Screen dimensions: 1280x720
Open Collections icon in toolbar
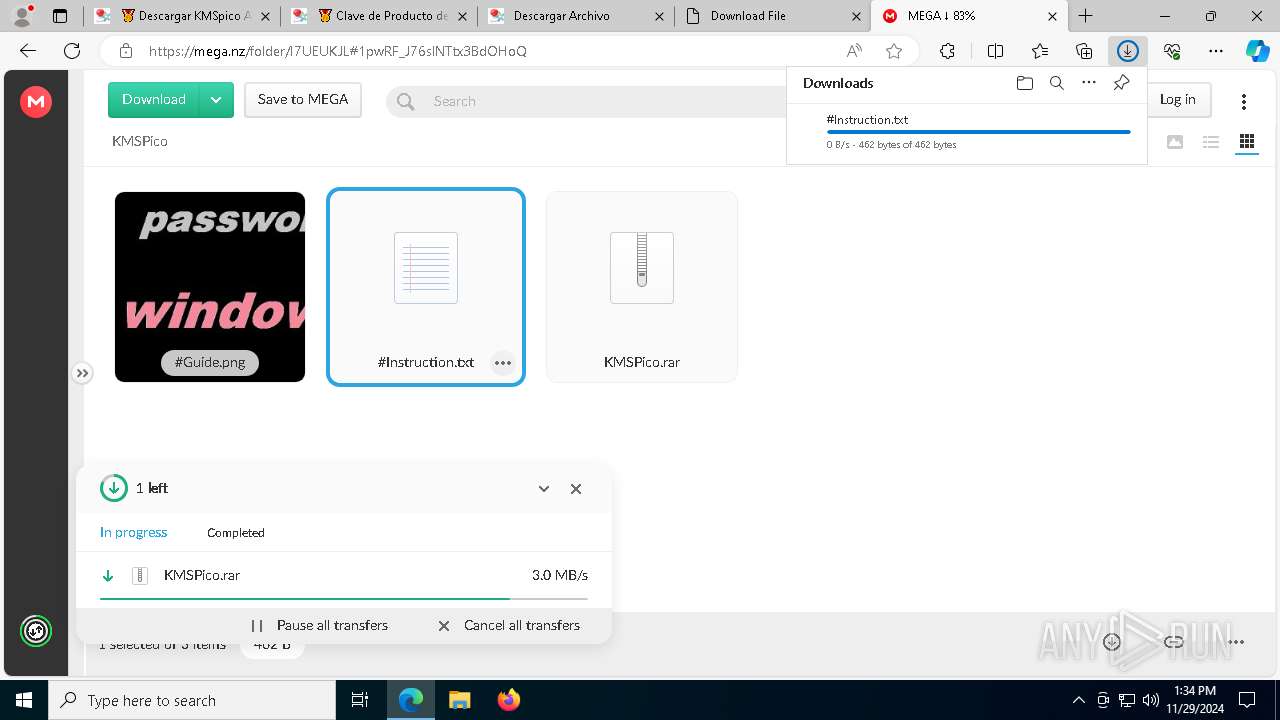click(1084, 51)
